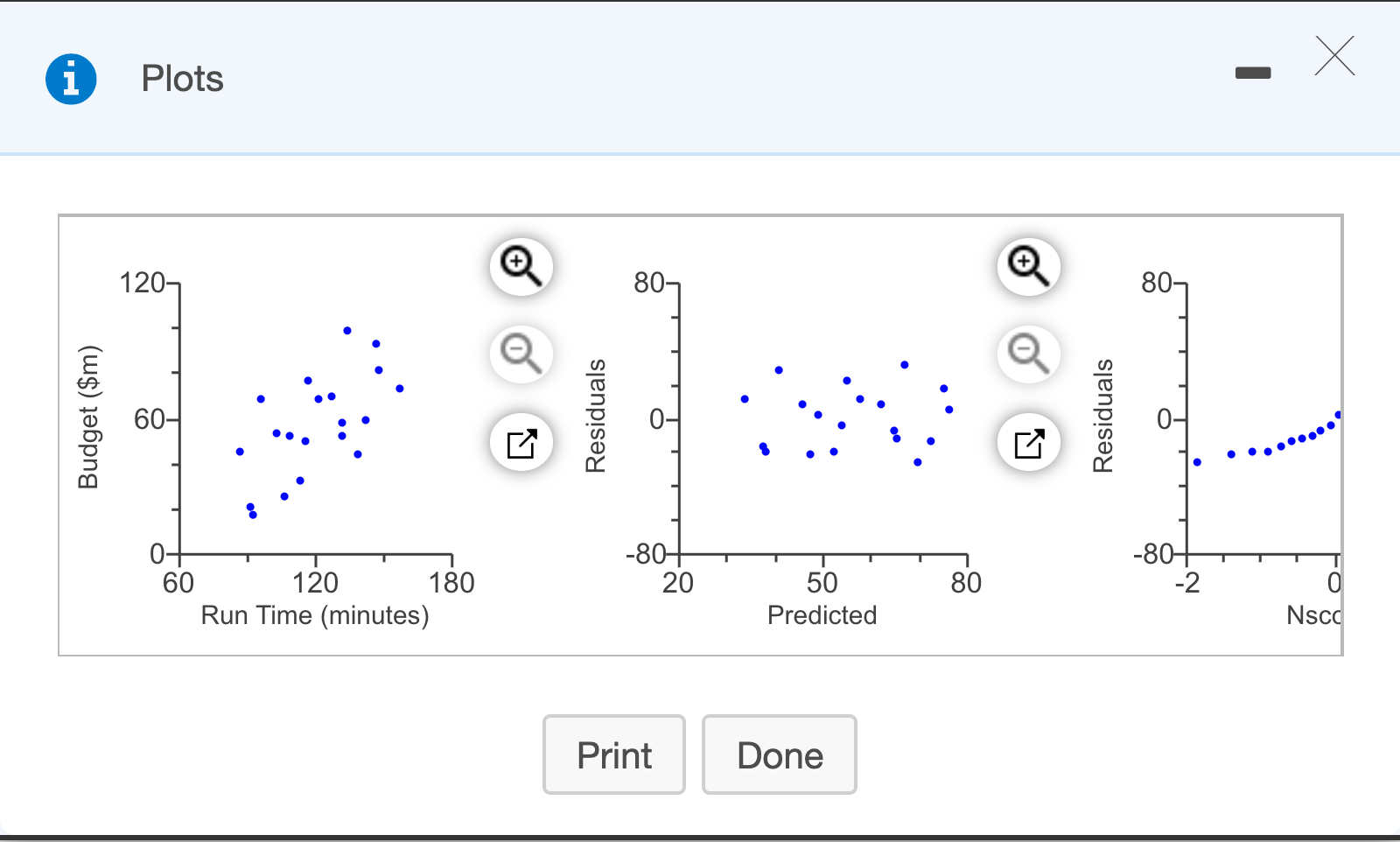The image size is (1400, 842).
Task: Pop out the Residuals vs Predicted plot
Action: (1028, 443)
